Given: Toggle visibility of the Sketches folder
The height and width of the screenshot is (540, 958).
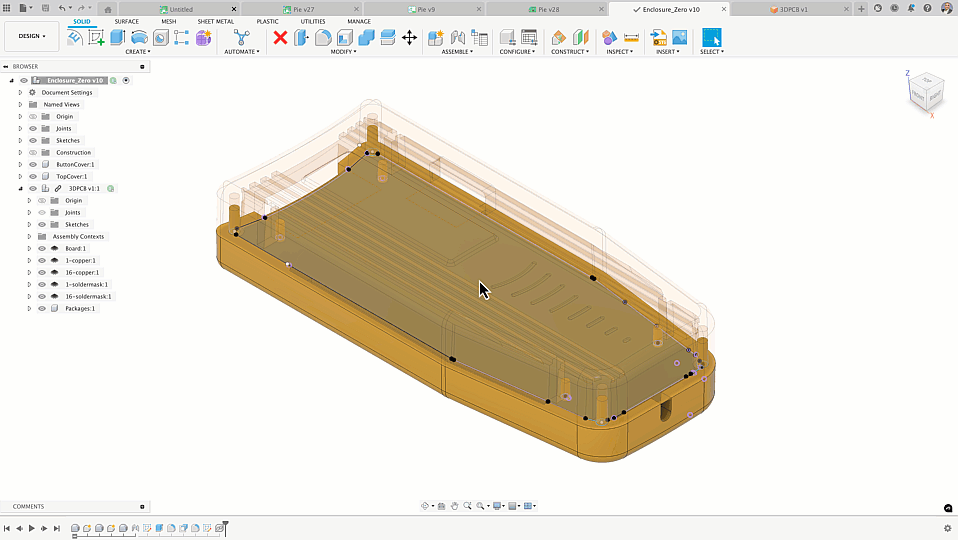Looking at the screenshot, I should point(33,140).
